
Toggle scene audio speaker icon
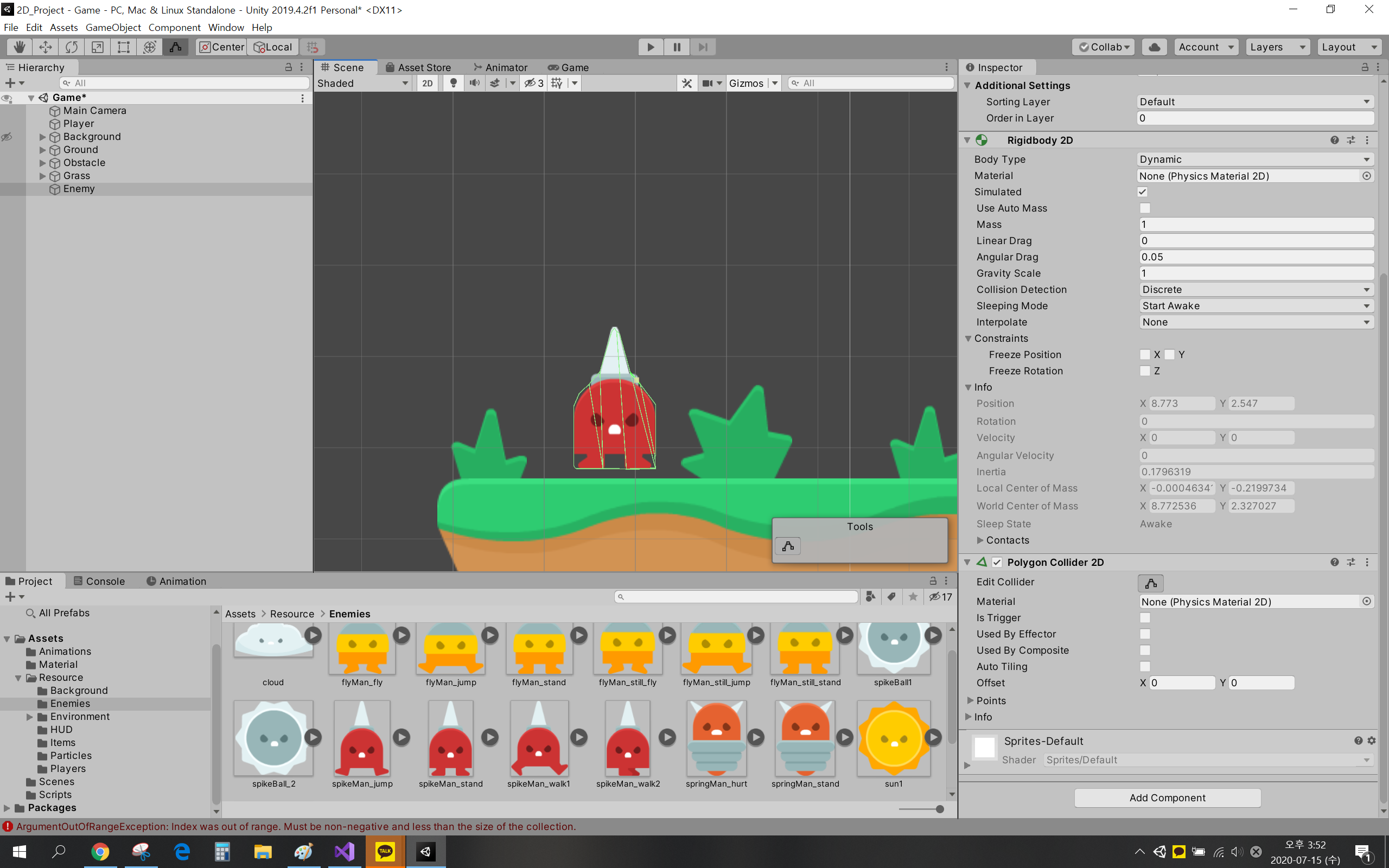click(474, 83)
